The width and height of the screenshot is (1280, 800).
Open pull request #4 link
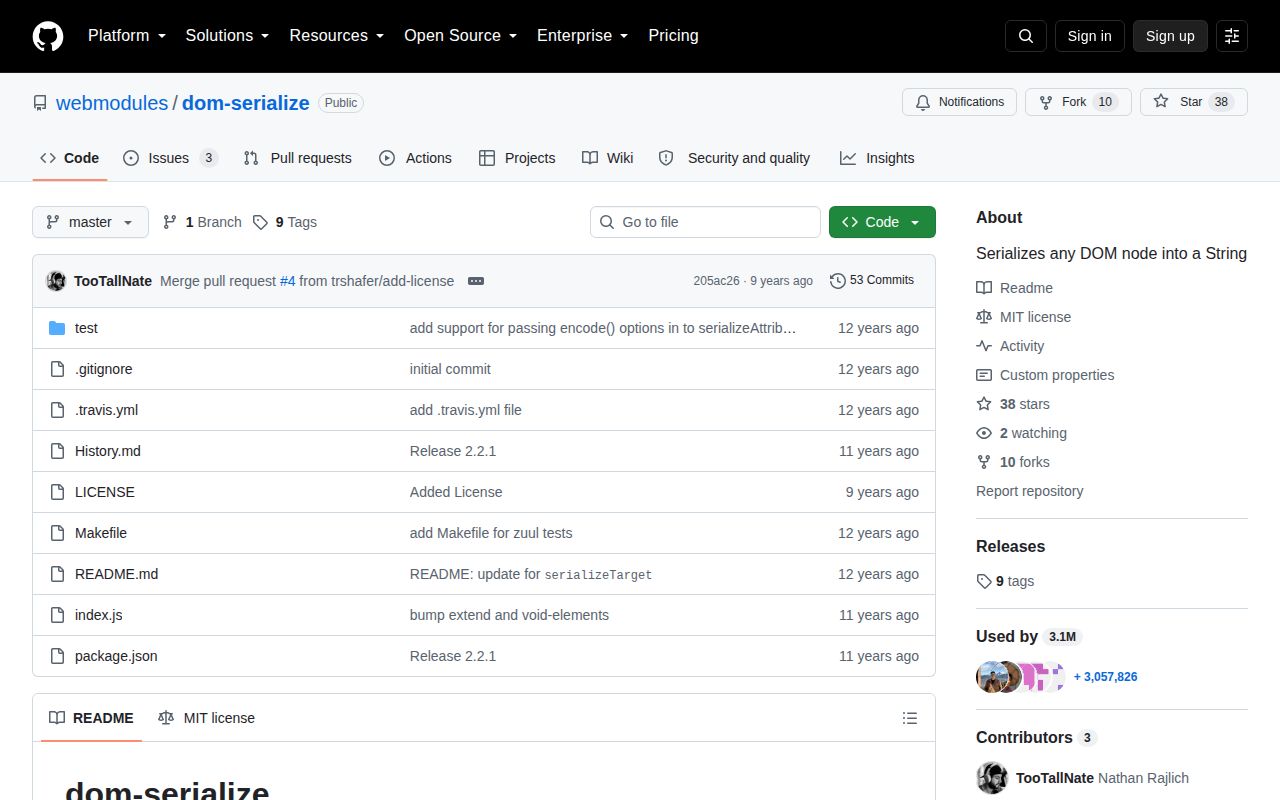coord(288,281)
